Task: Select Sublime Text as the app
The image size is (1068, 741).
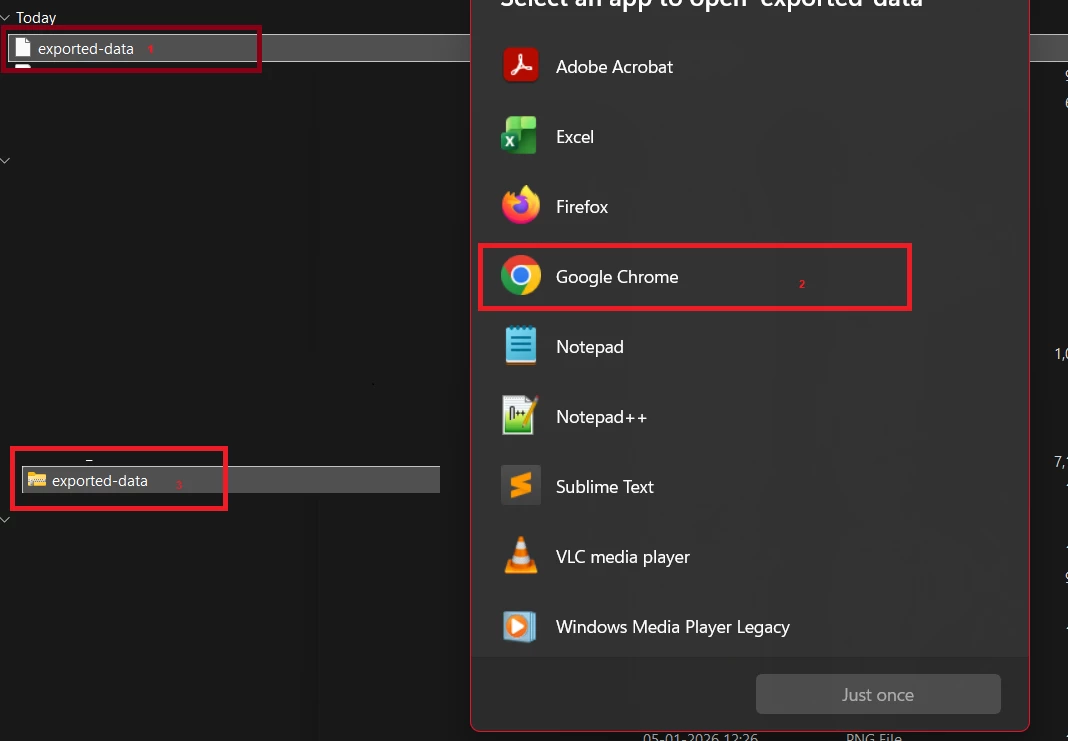Action: click(x=749, y=486)
